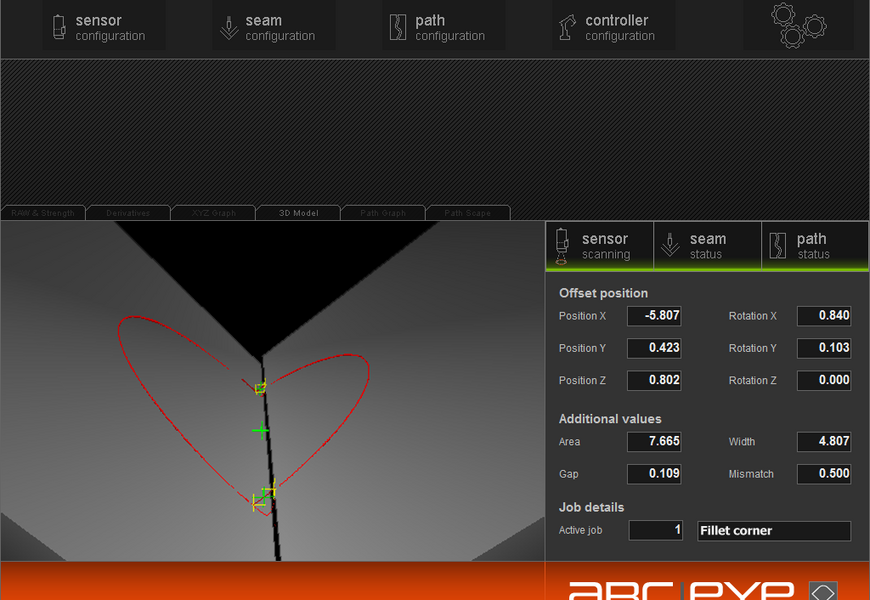The height and width of the screenshot is (600, 870).
Task: Open path configuration panel
Action: tap(440, 27)
